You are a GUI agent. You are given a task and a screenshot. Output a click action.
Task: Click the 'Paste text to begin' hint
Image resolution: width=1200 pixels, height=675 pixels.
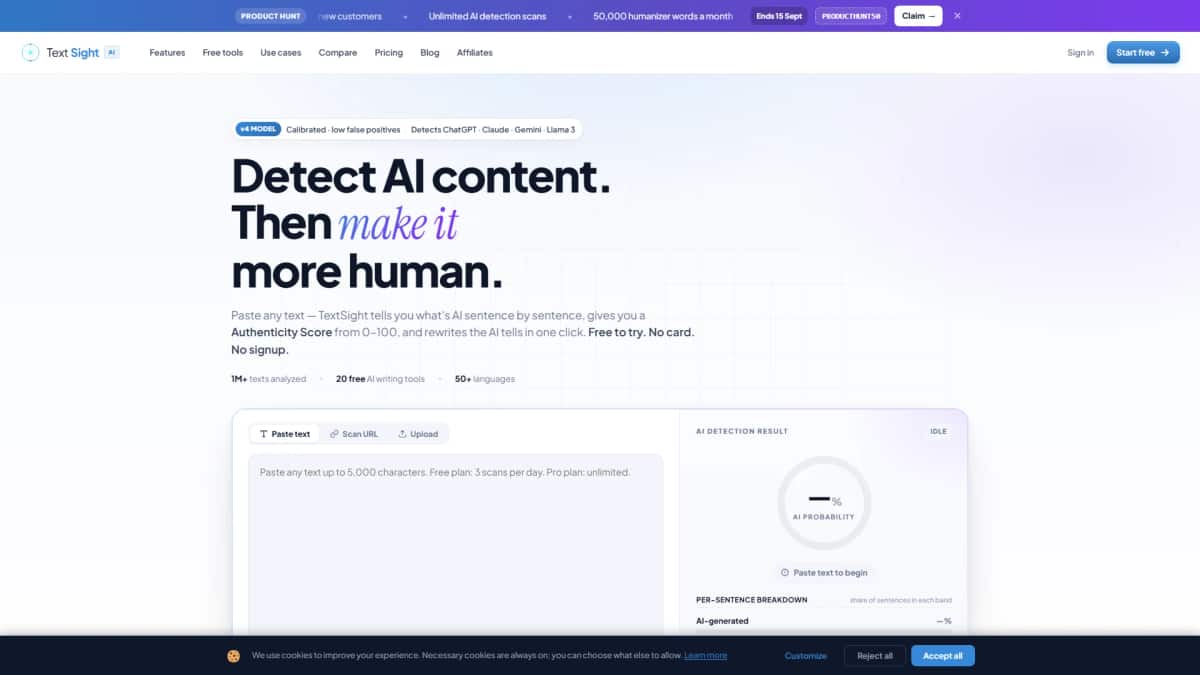pyautogui.click(x=824, y=573)
